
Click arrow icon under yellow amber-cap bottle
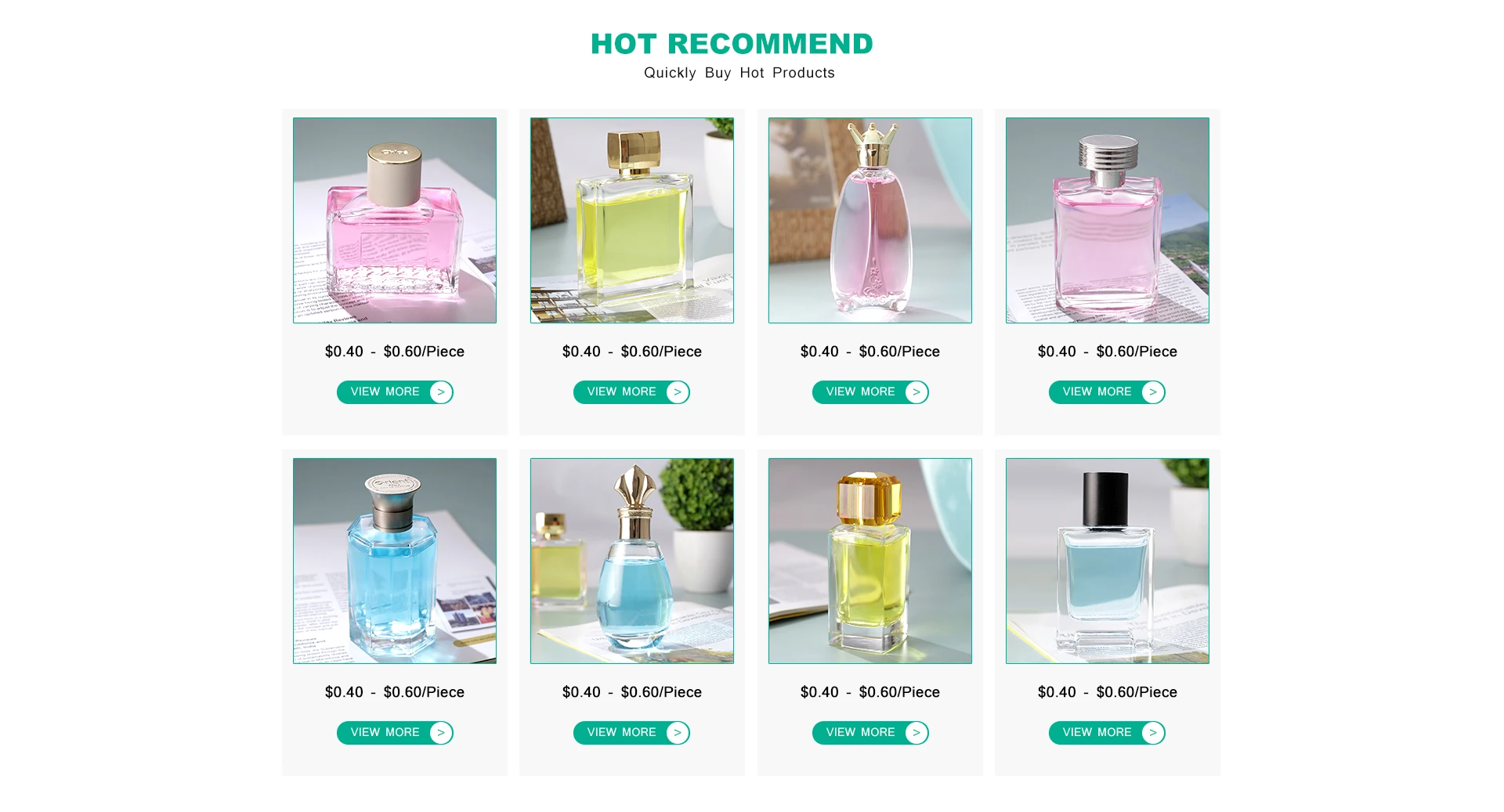[x=916, y=733]
